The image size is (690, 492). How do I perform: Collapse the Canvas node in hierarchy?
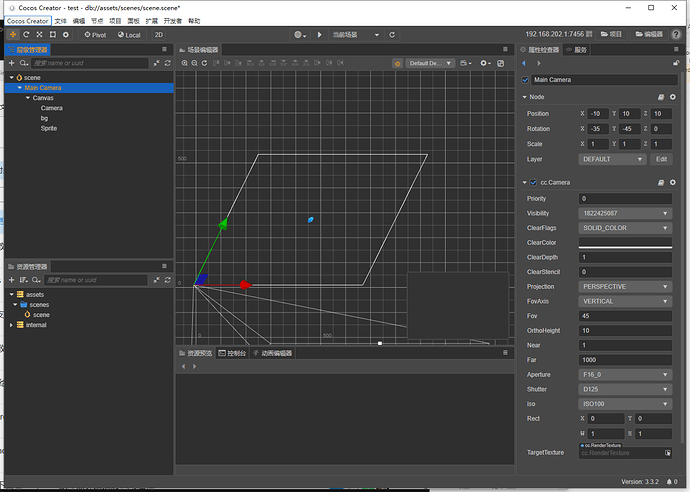coord(29,98)
